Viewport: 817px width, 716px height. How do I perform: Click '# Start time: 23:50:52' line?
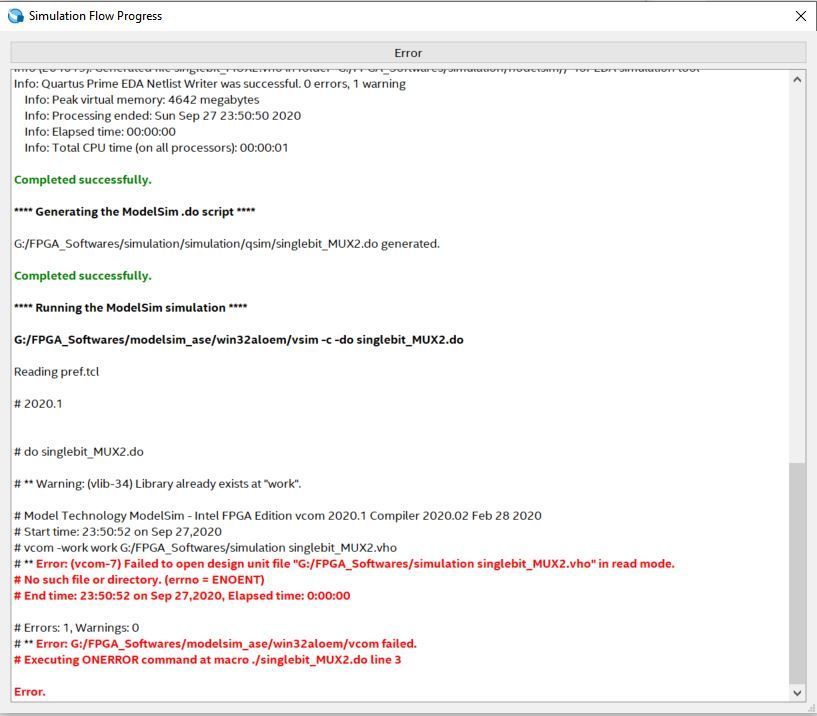(118, 532)
